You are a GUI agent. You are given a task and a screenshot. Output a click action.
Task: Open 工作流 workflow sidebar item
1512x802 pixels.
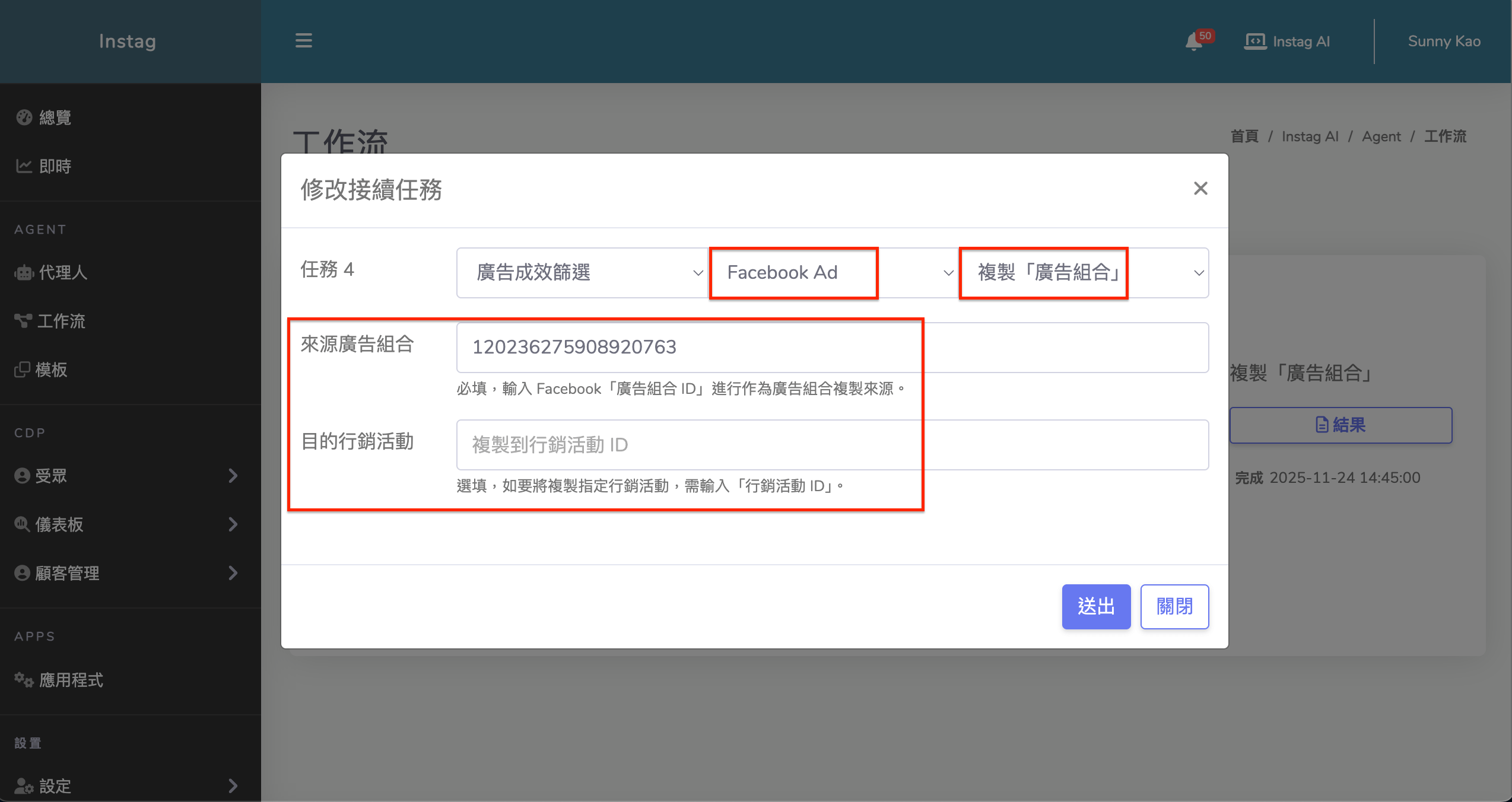(61, 321)
